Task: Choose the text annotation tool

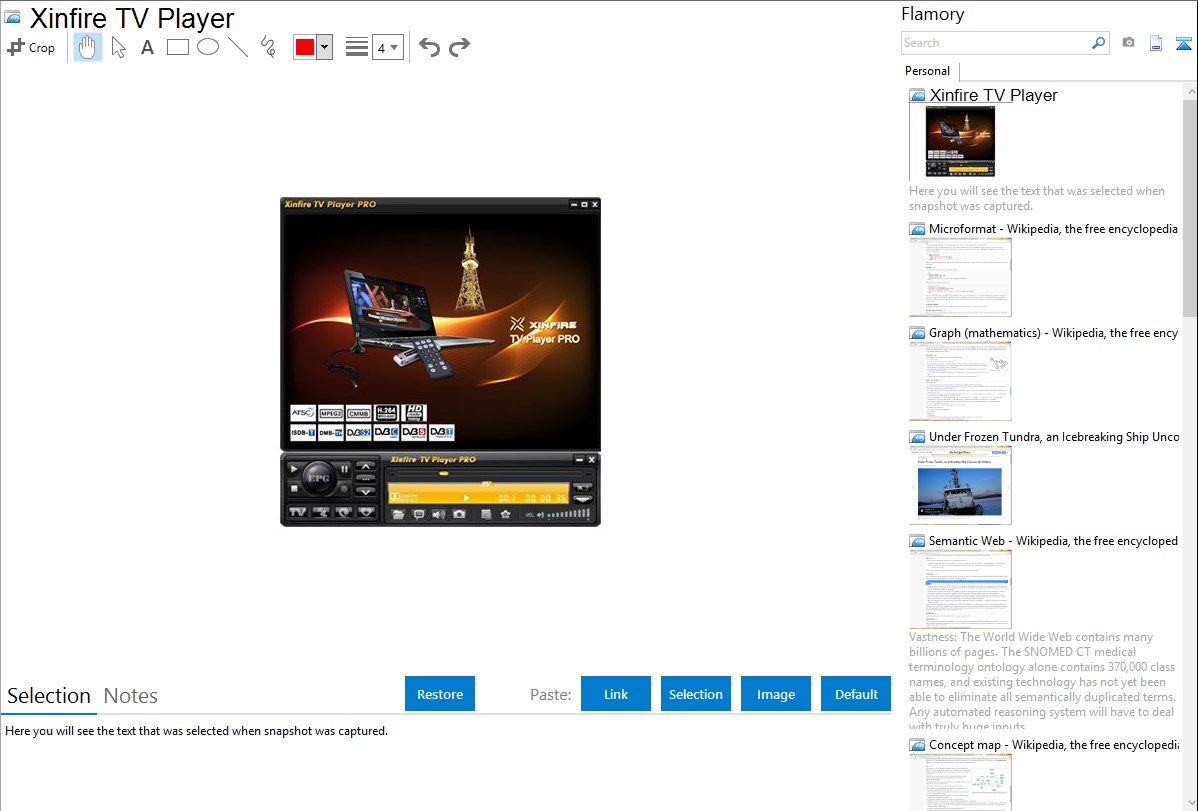Action: click(x=147, y=47)
